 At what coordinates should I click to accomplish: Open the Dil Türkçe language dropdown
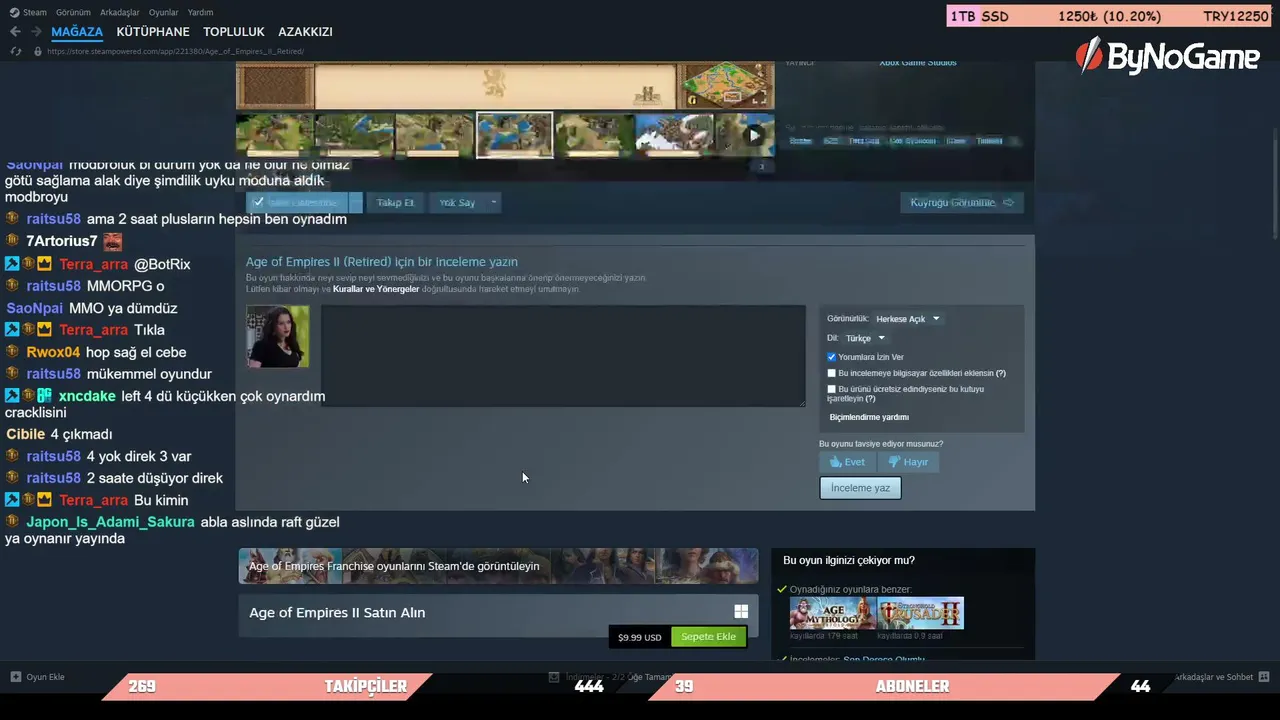click(x=865, y=338)
